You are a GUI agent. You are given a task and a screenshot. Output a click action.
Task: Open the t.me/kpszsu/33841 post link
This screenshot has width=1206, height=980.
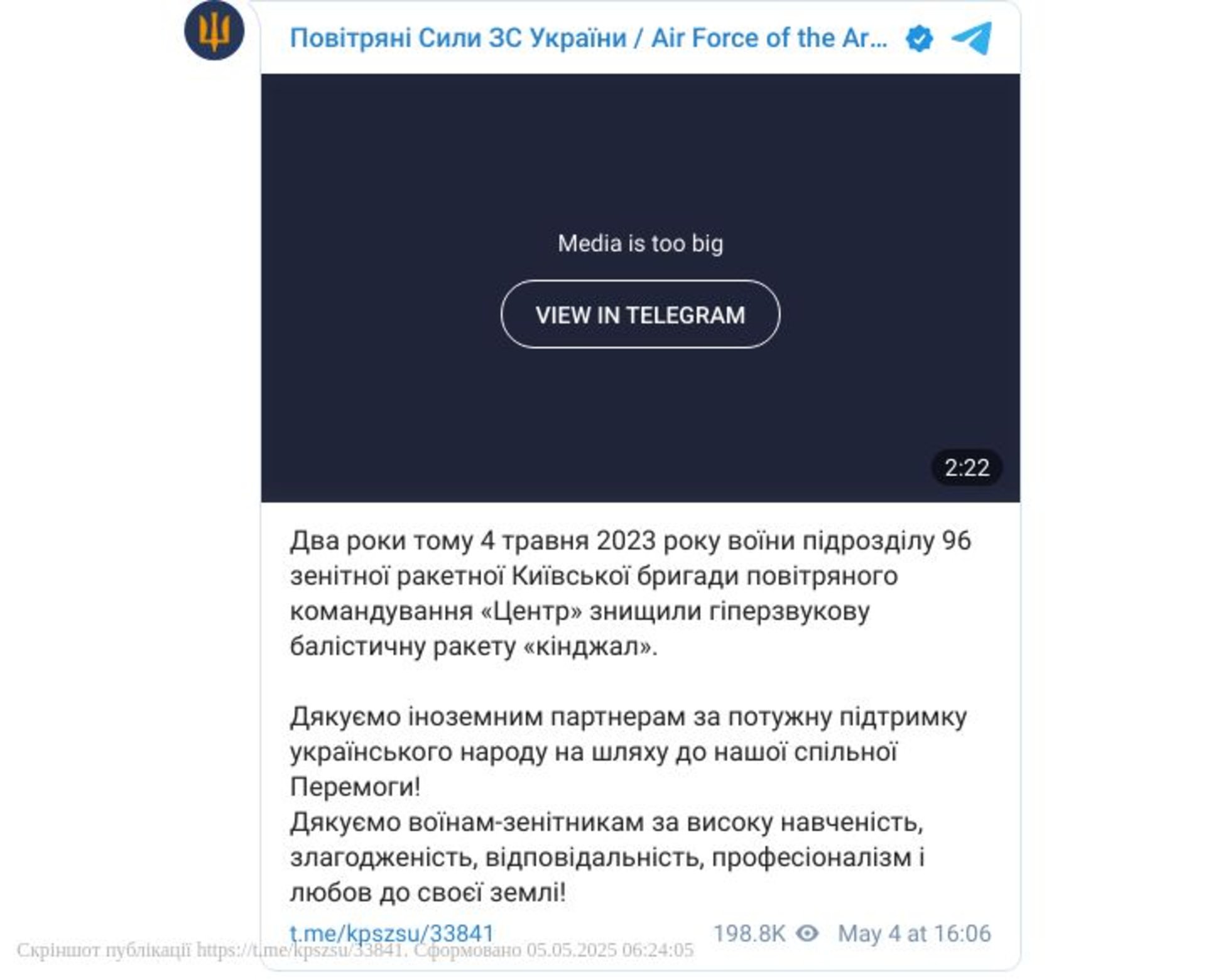pos(392,934)
